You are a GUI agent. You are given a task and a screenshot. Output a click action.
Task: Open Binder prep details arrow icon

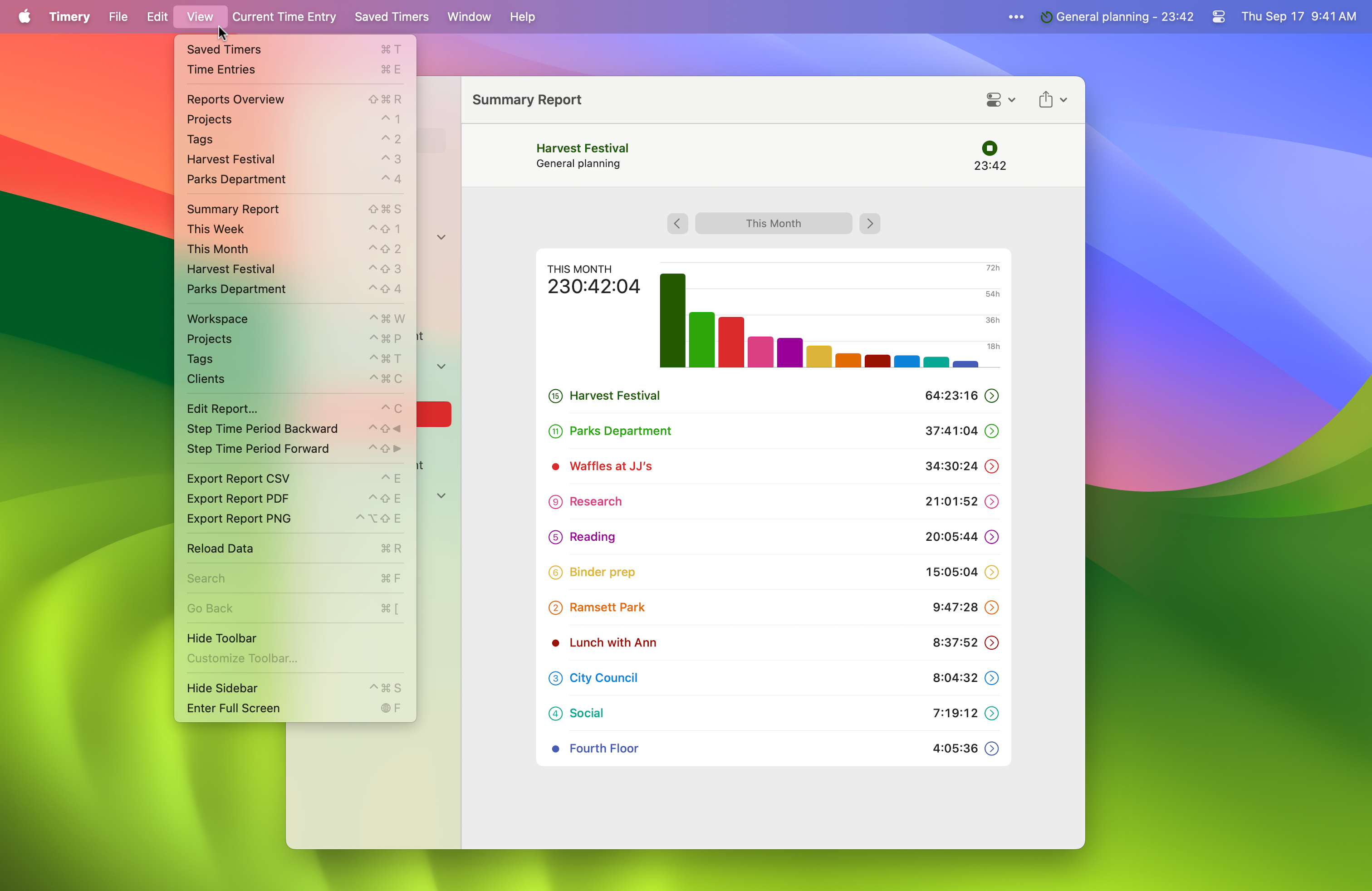(991, 572)
